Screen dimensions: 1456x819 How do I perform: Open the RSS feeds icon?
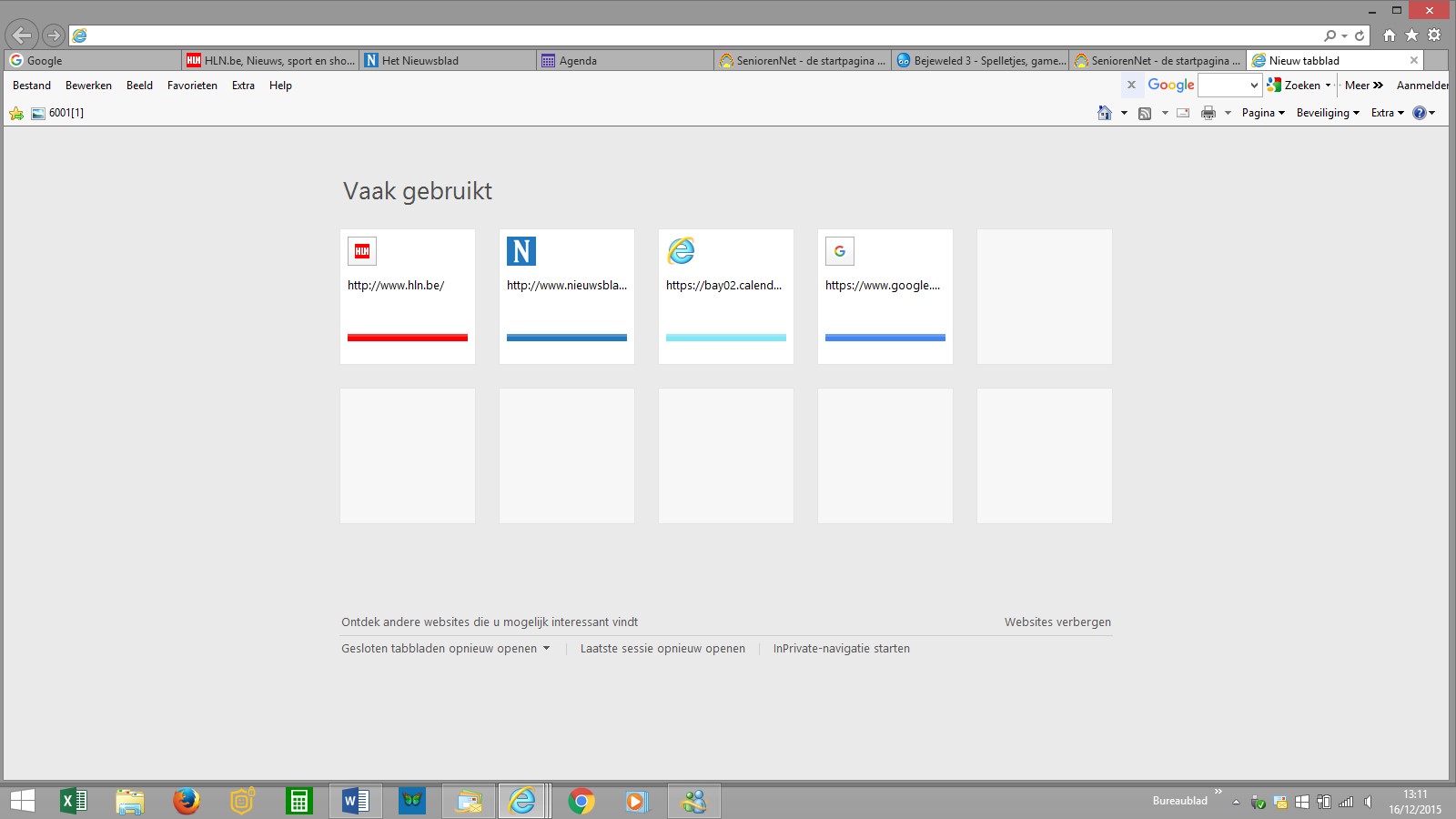(x=1145, y=113)
